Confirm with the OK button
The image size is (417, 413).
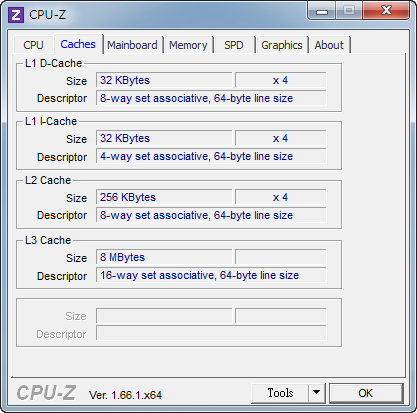(366, 393)
